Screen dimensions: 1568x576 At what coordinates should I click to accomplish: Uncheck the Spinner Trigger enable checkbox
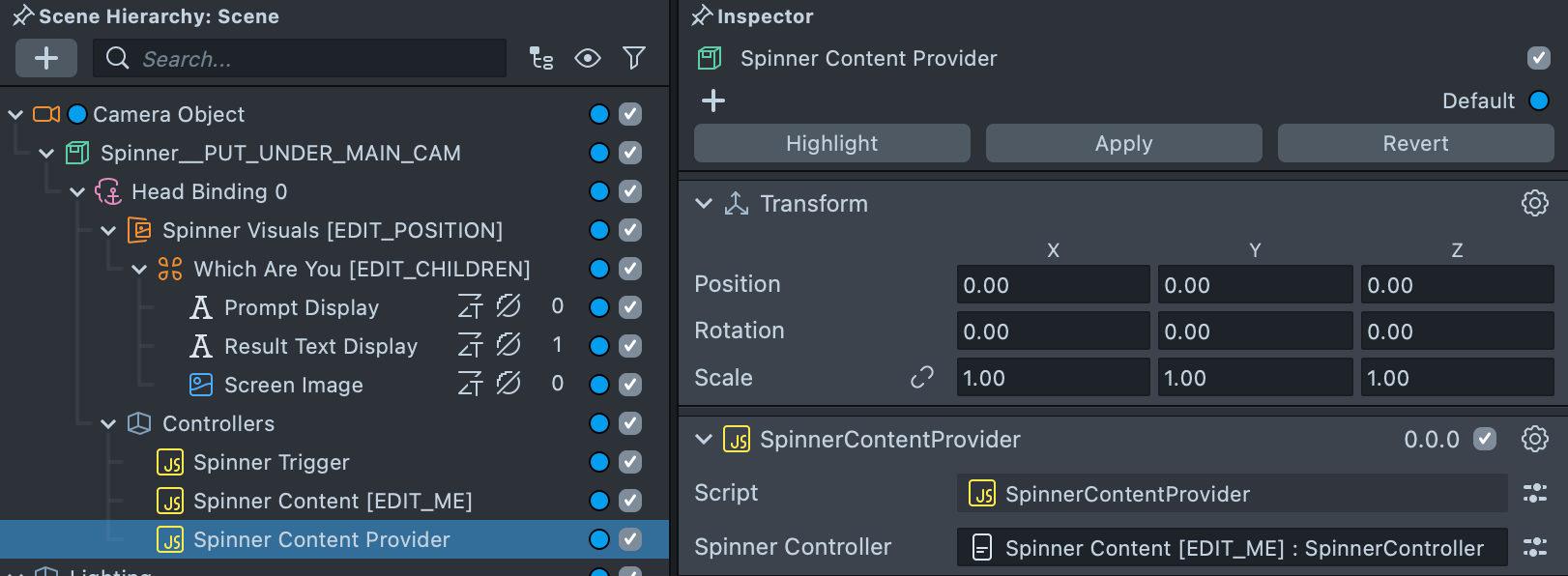(x=630, y=462)
